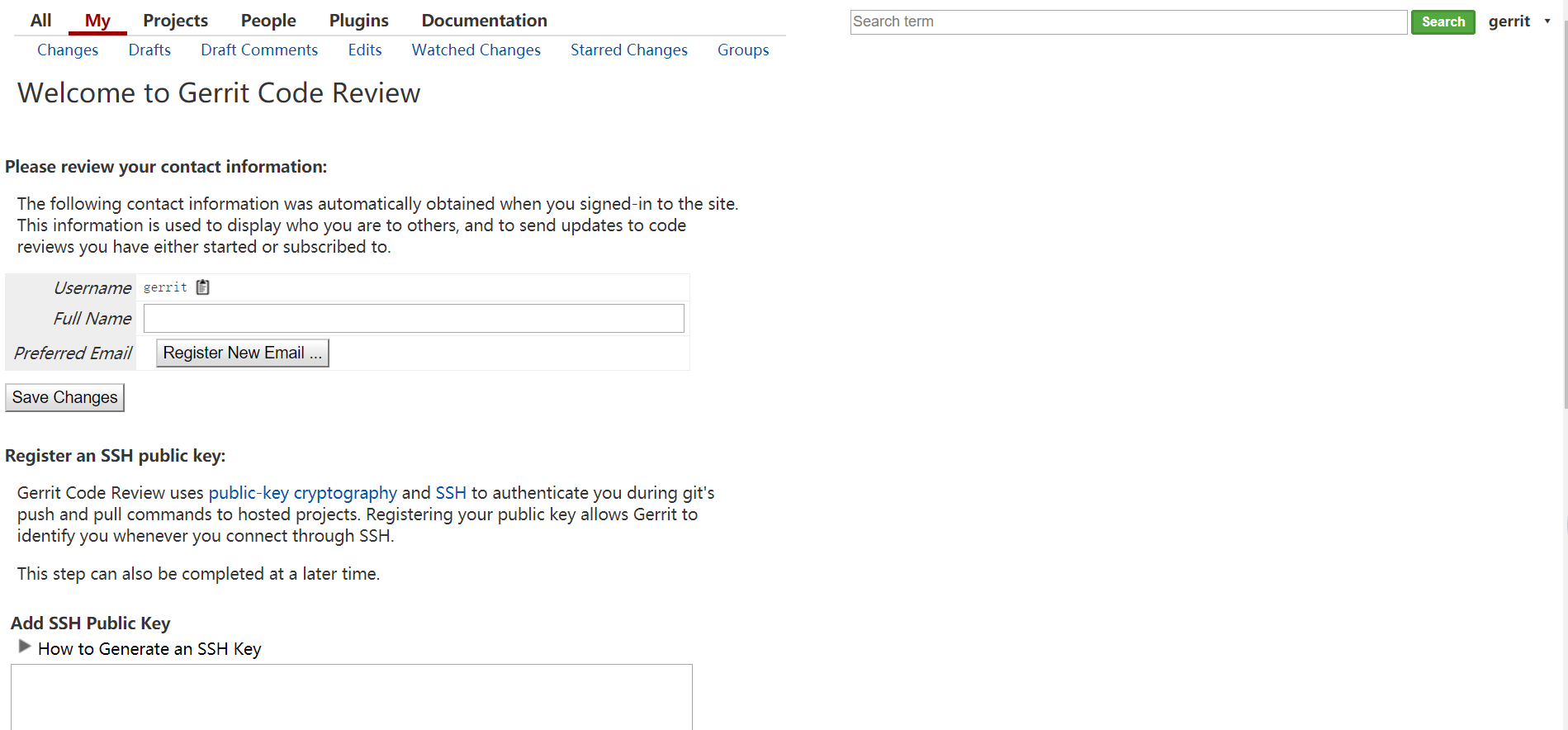1568x730 pixels.
Task: Open the gerrit user dropdown arrow
Action: 1547,21
